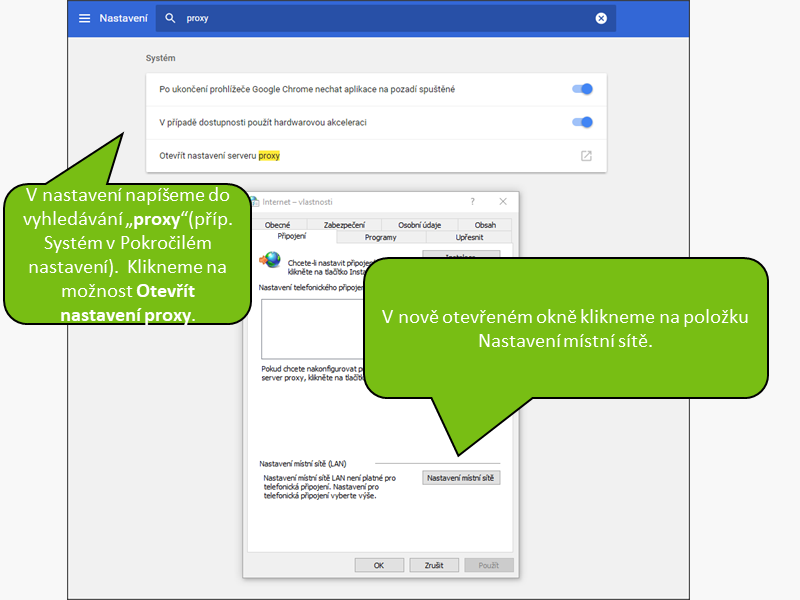Open the Nastavení hamburger menu
The width and height of the screenshot is (800, 600).
(x=84, y=18)
